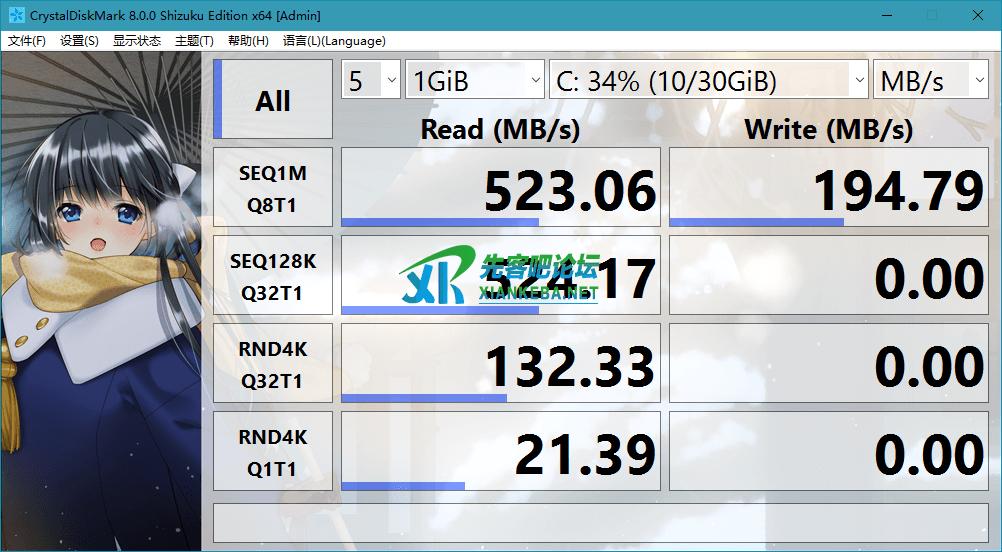
Task: Click the empty comment field at bottom
Action: [x=600, y=523]
